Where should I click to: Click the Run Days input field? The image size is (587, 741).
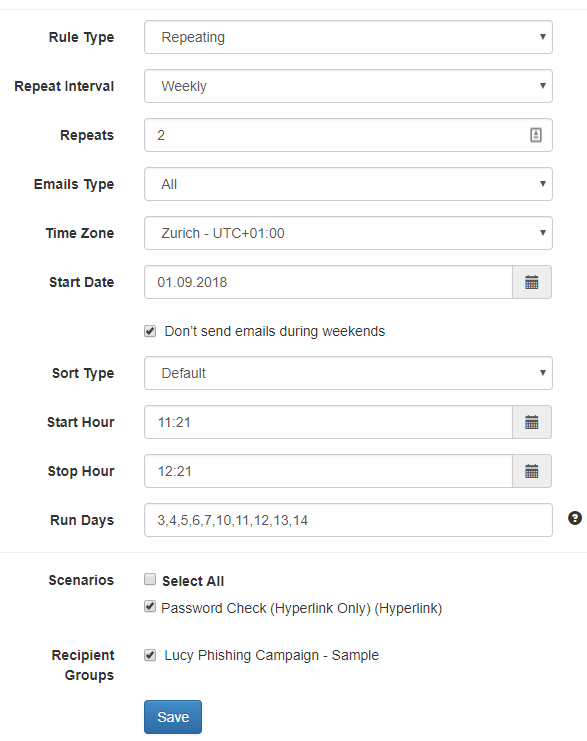[348, 520]
